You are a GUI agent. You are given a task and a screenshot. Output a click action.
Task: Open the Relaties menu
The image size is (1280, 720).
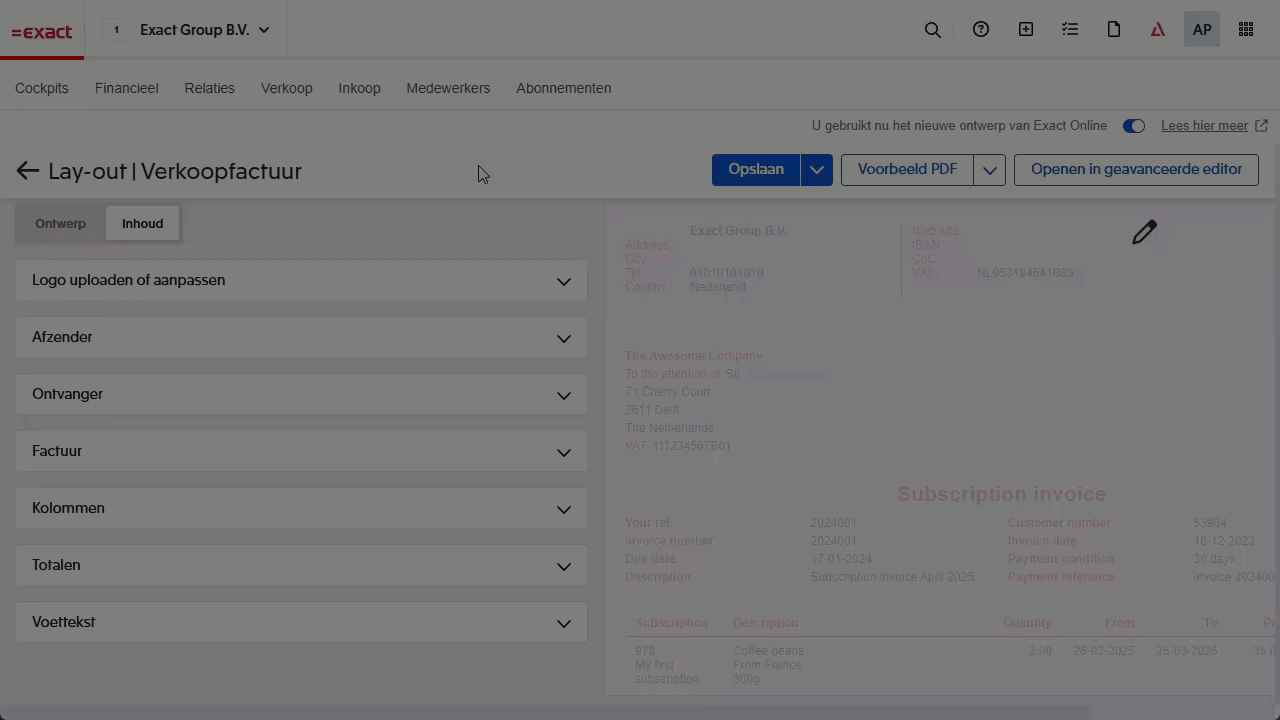(209, 88)
